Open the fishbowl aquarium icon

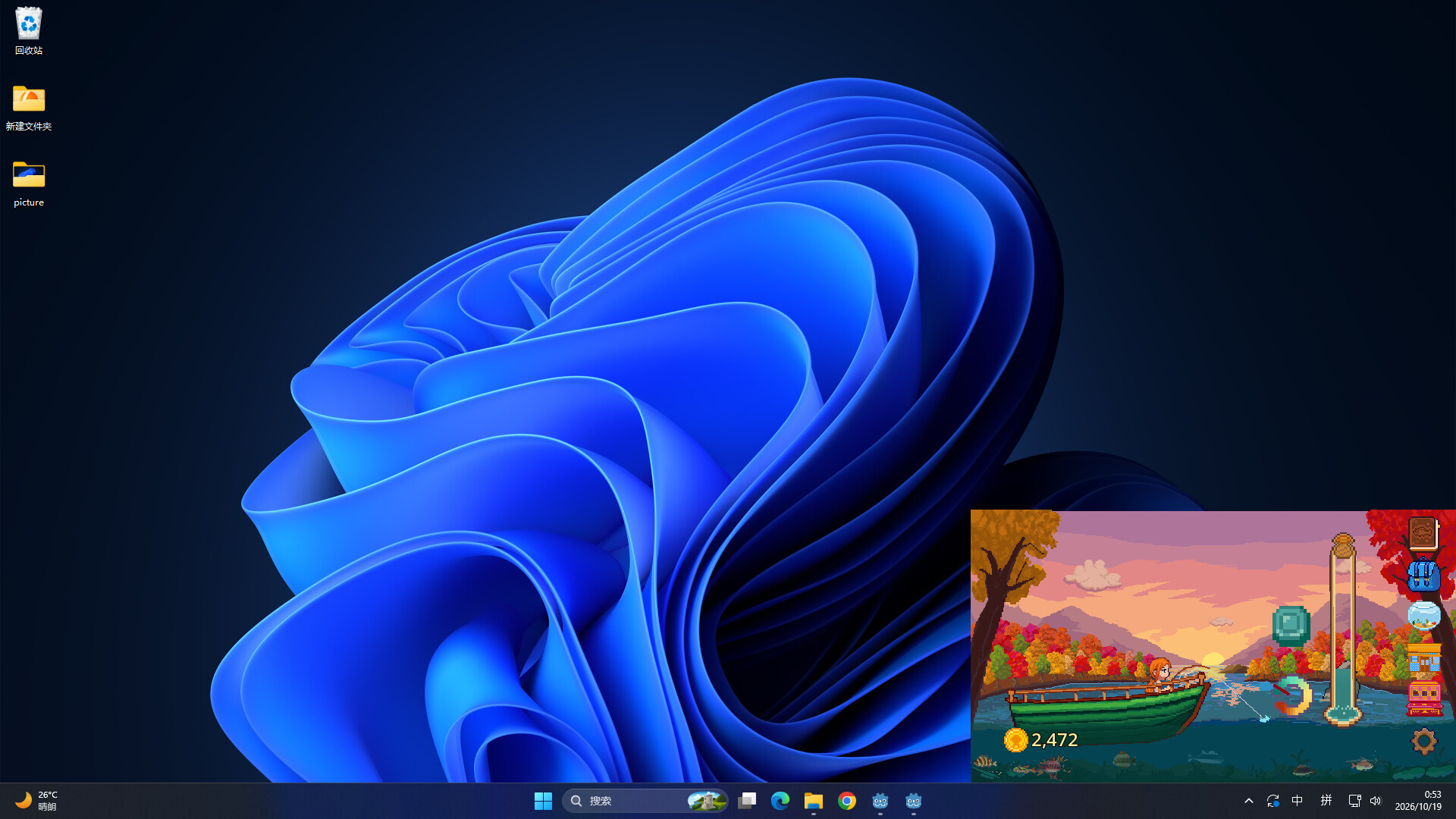coord(1423,616)
